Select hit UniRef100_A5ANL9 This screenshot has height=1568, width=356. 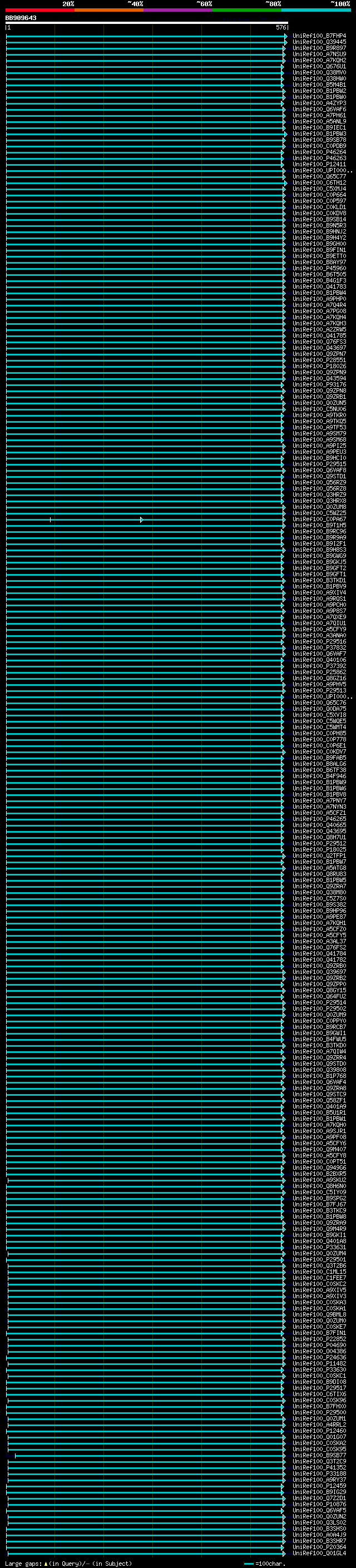pyautogui.click(x=319, y=122)
